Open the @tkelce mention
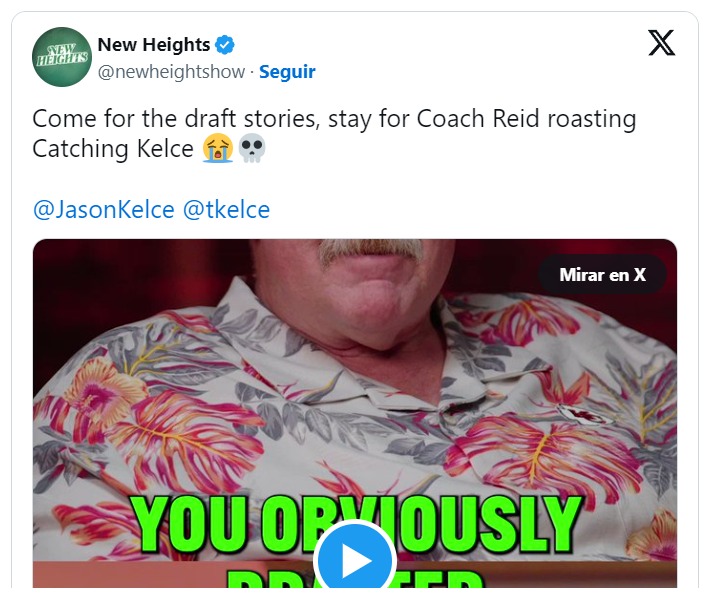This screenshot has width=708, height=614. (x=226, y=210)
